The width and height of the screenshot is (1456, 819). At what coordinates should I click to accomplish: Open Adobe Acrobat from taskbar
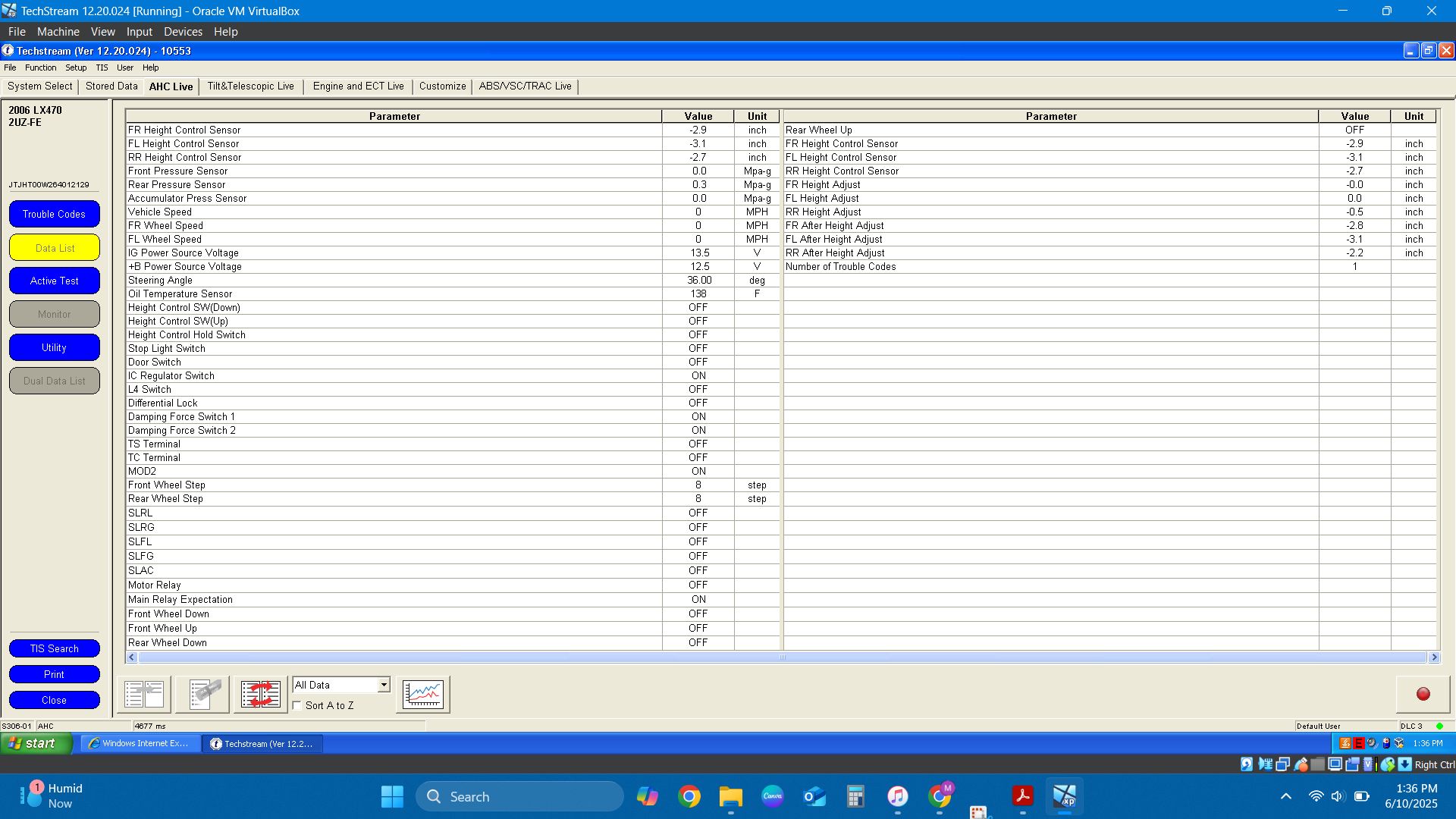pyautogui.click(x=1023, y=796)
